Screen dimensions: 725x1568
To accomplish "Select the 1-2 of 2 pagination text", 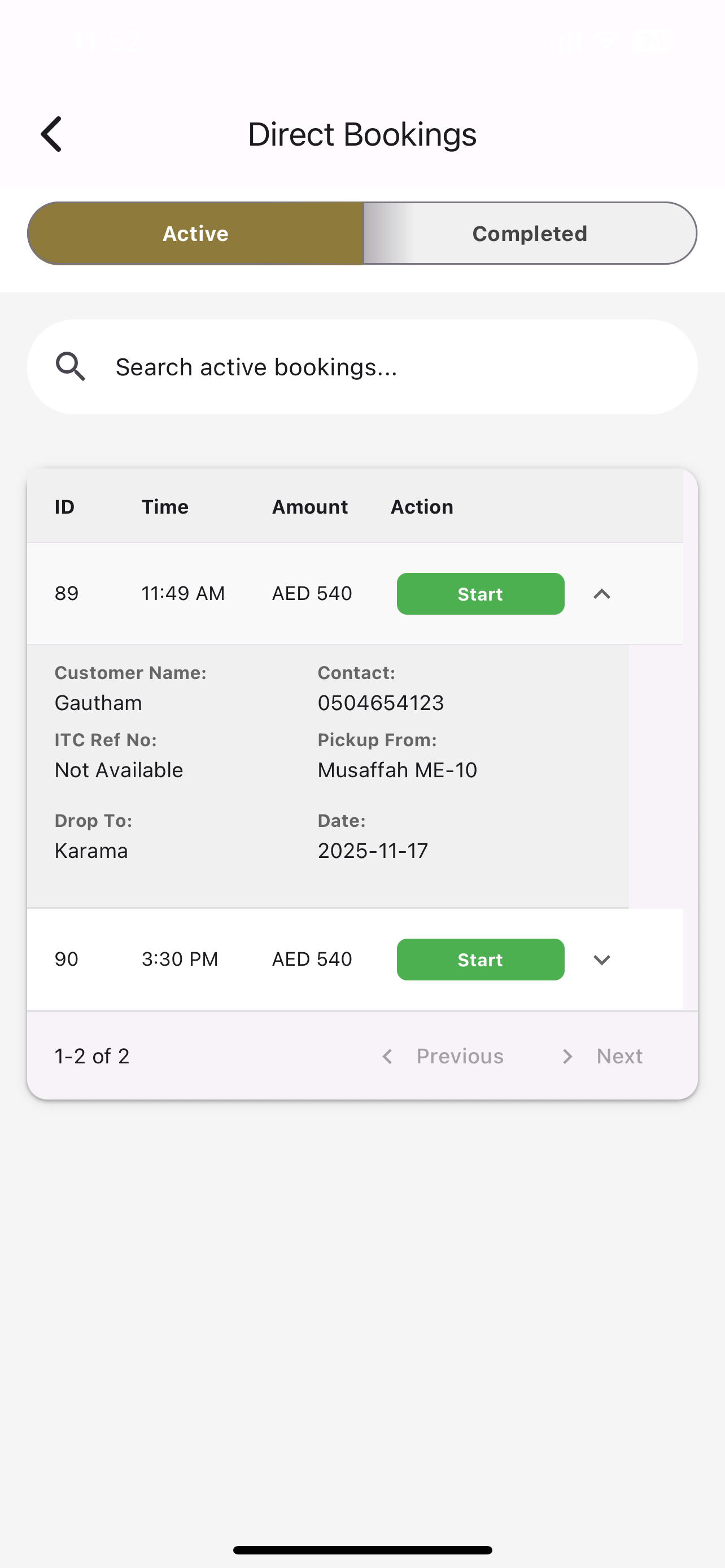I will coord(92,1056).
